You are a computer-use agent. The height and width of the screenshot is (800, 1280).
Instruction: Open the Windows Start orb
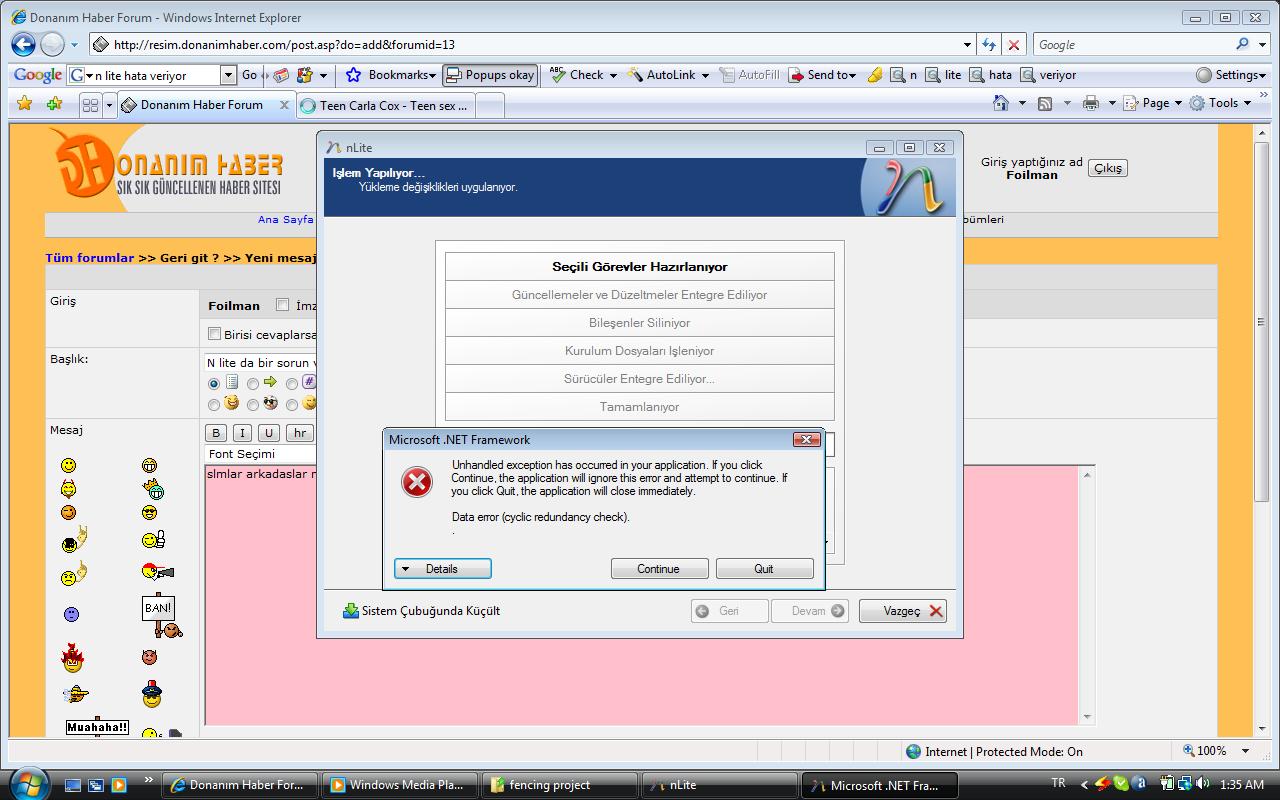click(28, 783)
